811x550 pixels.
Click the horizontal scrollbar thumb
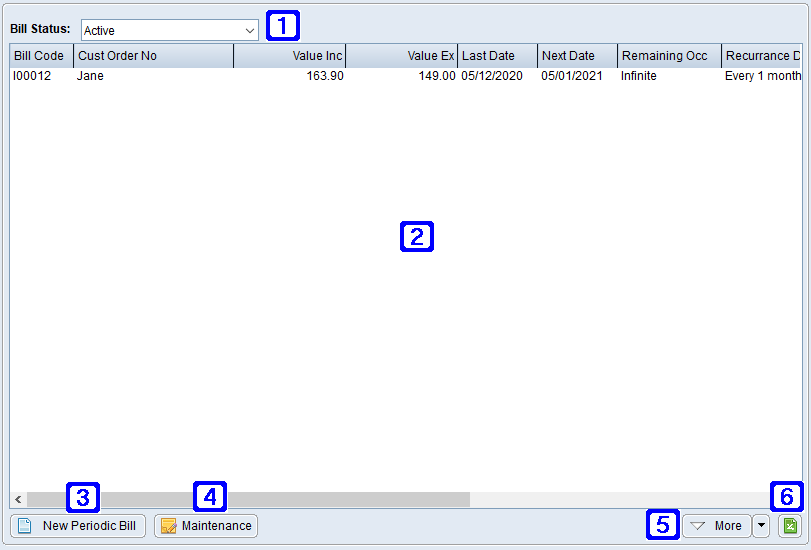coord(248,499)
